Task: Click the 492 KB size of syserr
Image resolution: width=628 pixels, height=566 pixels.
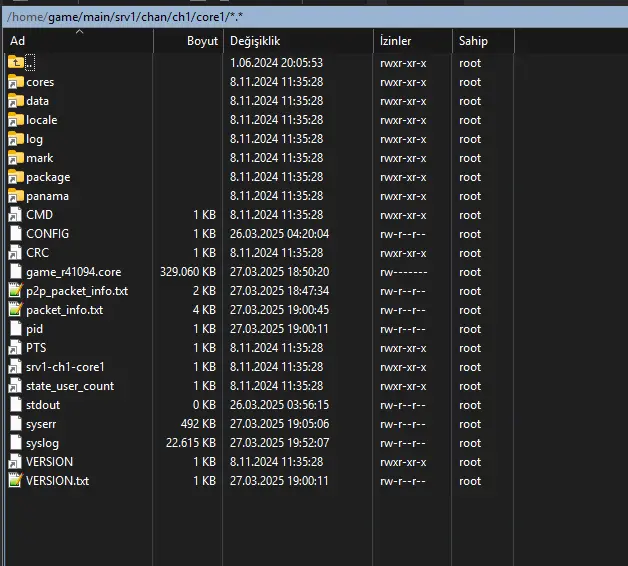Action: tap(198, 424)
